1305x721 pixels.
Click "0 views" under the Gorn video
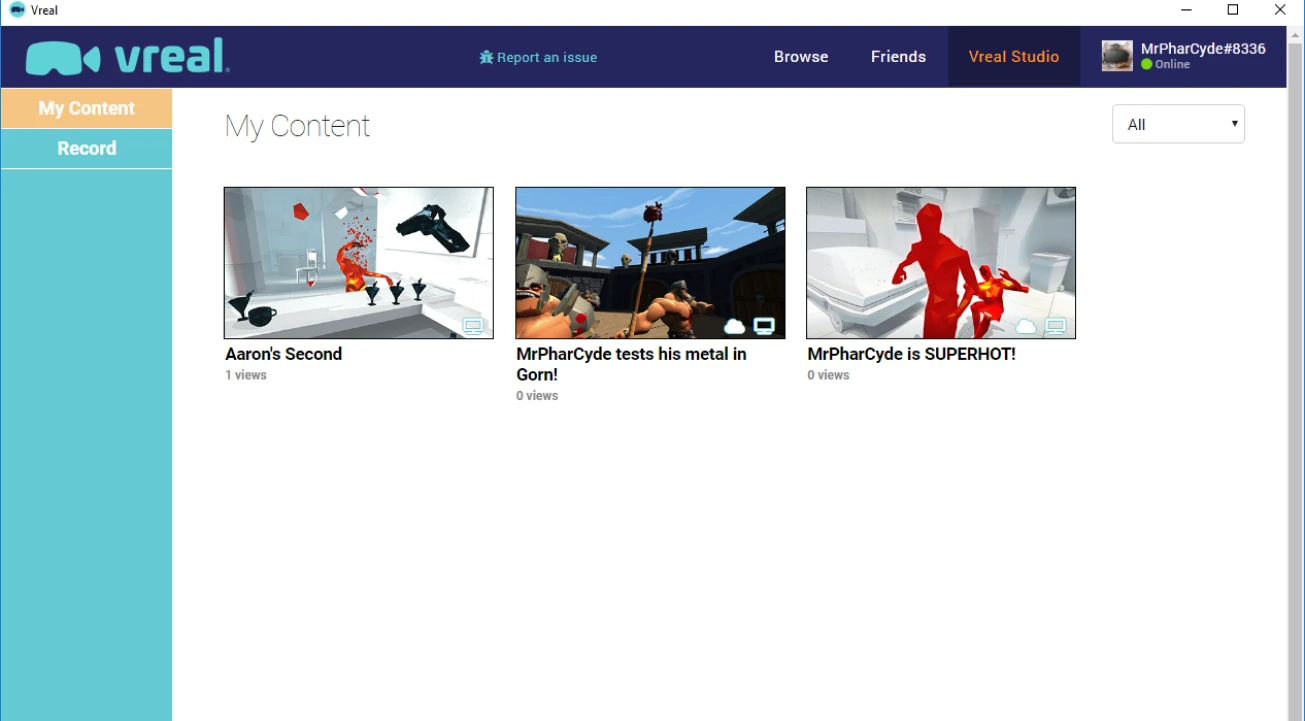point(537,396)
